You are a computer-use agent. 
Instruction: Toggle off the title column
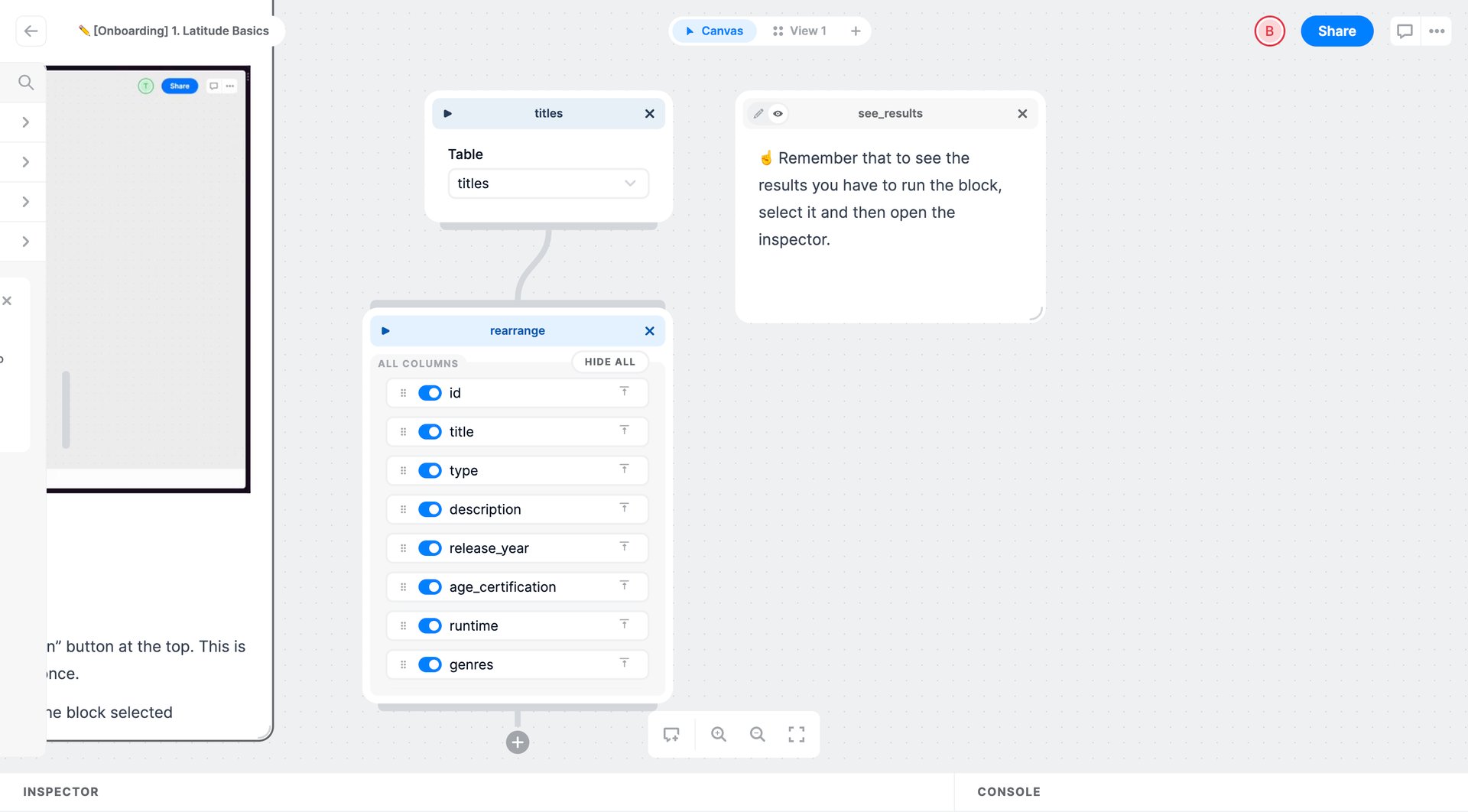click(430, 431)
